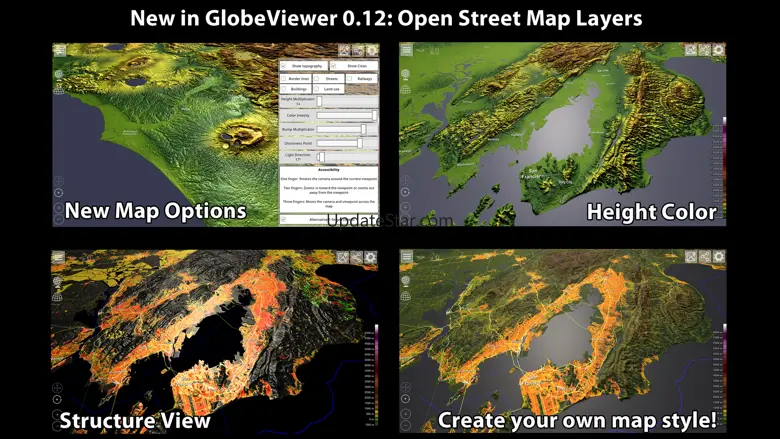
Task: Enable the Buildings checkbox
Action: tap(284, 89)
